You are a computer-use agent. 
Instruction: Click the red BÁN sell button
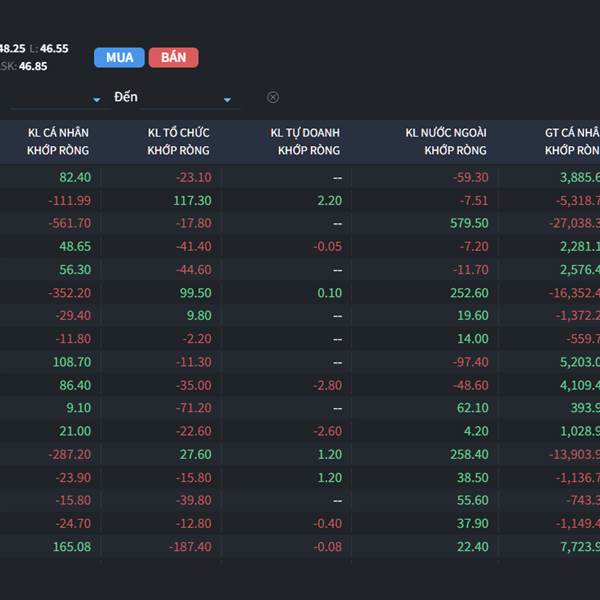point(174,57)
